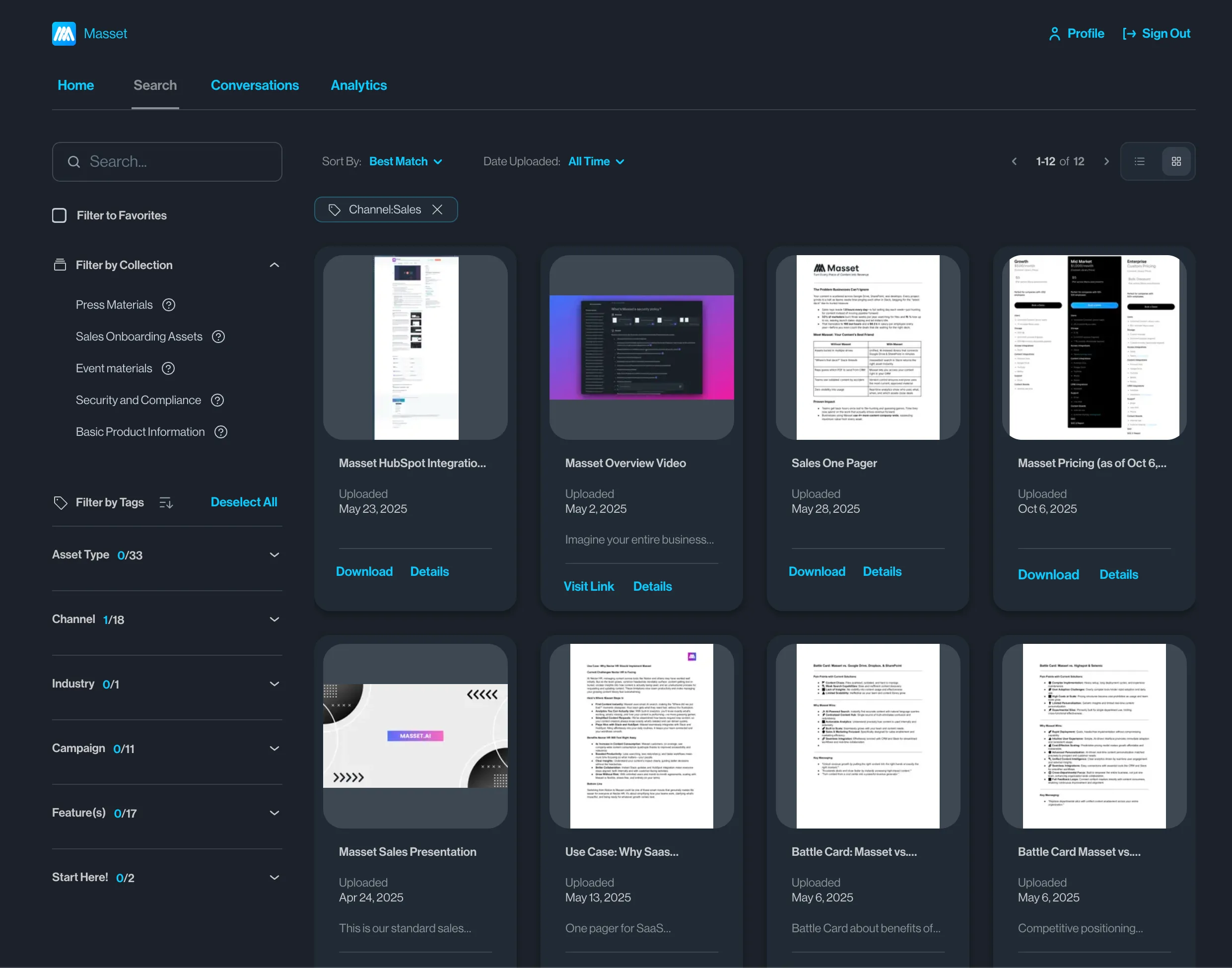Click the Masset logo icon
The width and height of the screenshot is (1232, 968).
pyautogui.click(x=64, y=33)
